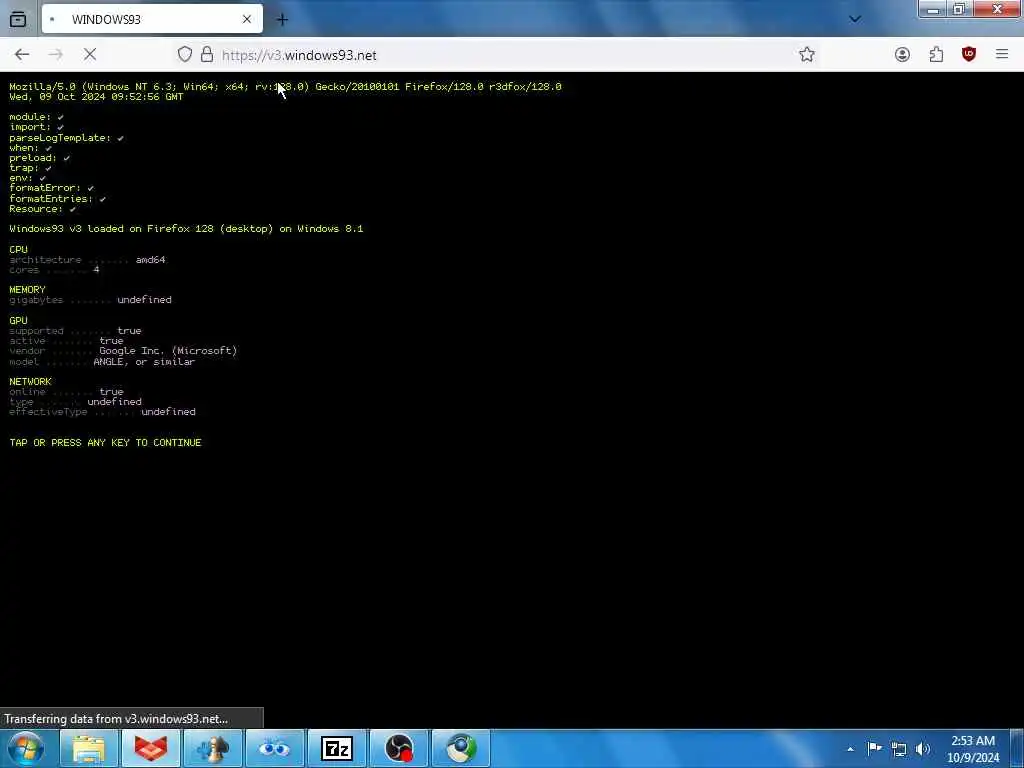Click the 'Windows93 v3 loaded on Firefox 128' line
Screen dimensions: 1024x768
(186, 229)
